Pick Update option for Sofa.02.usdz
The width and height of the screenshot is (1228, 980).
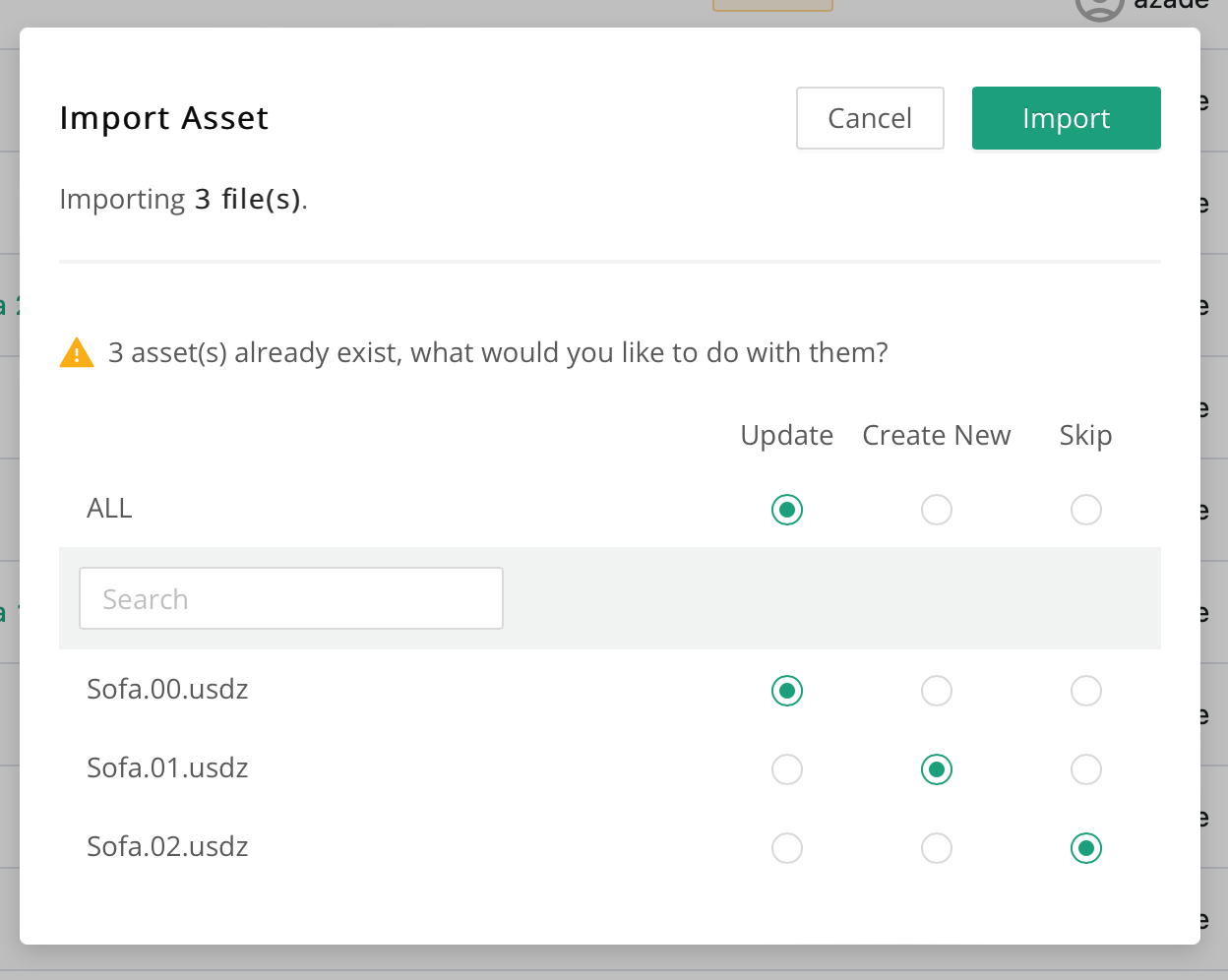point(787,848)
